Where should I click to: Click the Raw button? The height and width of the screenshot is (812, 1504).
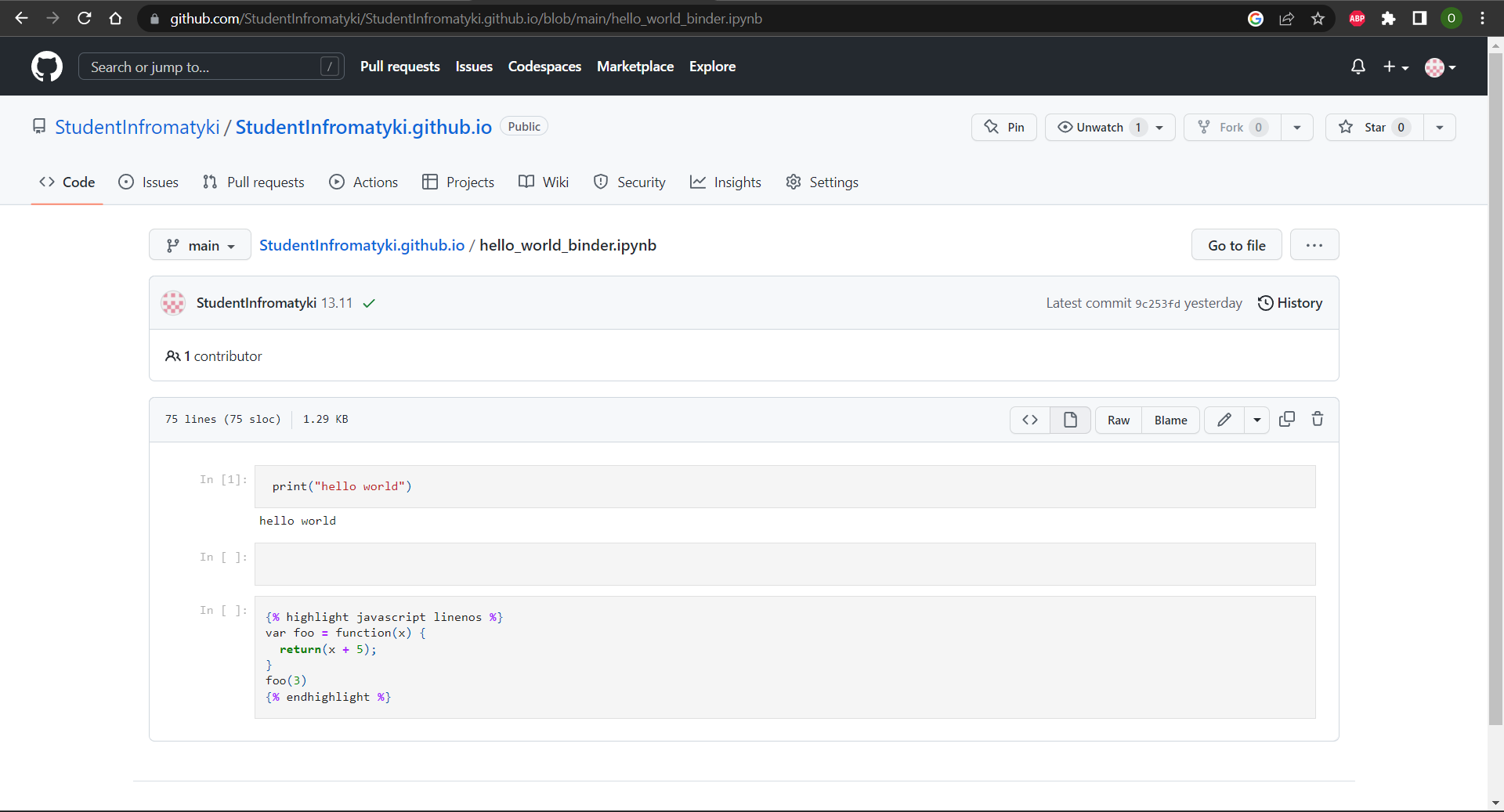[1118, 420]
